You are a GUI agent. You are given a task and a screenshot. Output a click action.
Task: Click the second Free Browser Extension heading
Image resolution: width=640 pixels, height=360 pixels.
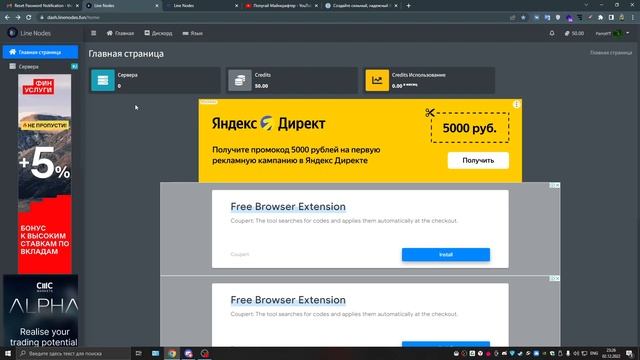pos(288,300)
